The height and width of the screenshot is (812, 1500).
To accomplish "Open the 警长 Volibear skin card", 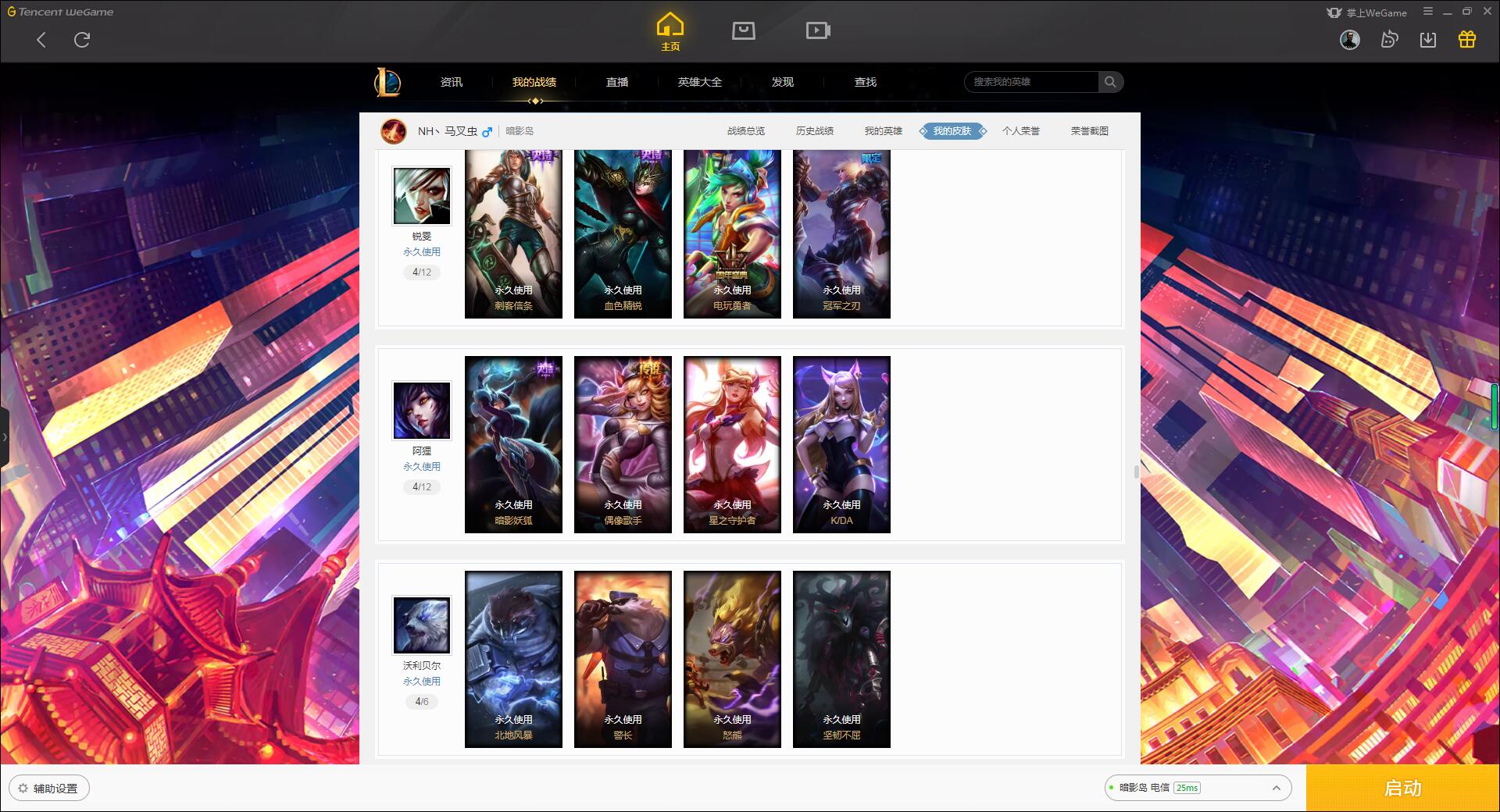I will (x=623, y=660).
